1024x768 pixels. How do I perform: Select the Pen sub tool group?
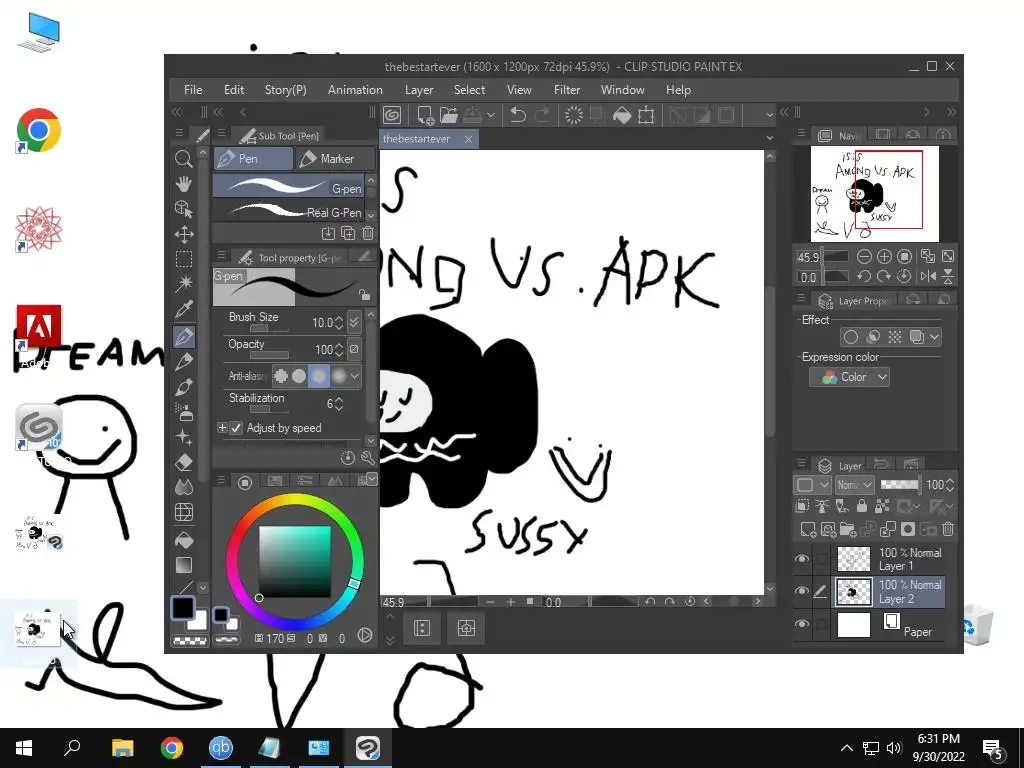coord(253,159)
